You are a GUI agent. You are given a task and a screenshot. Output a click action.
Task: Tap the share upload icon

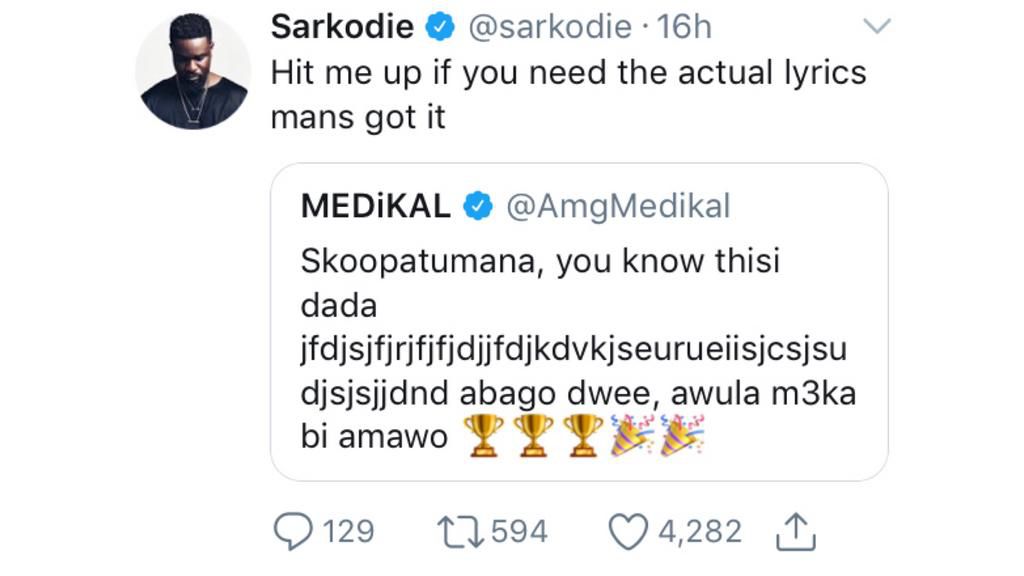pos(796,533)
